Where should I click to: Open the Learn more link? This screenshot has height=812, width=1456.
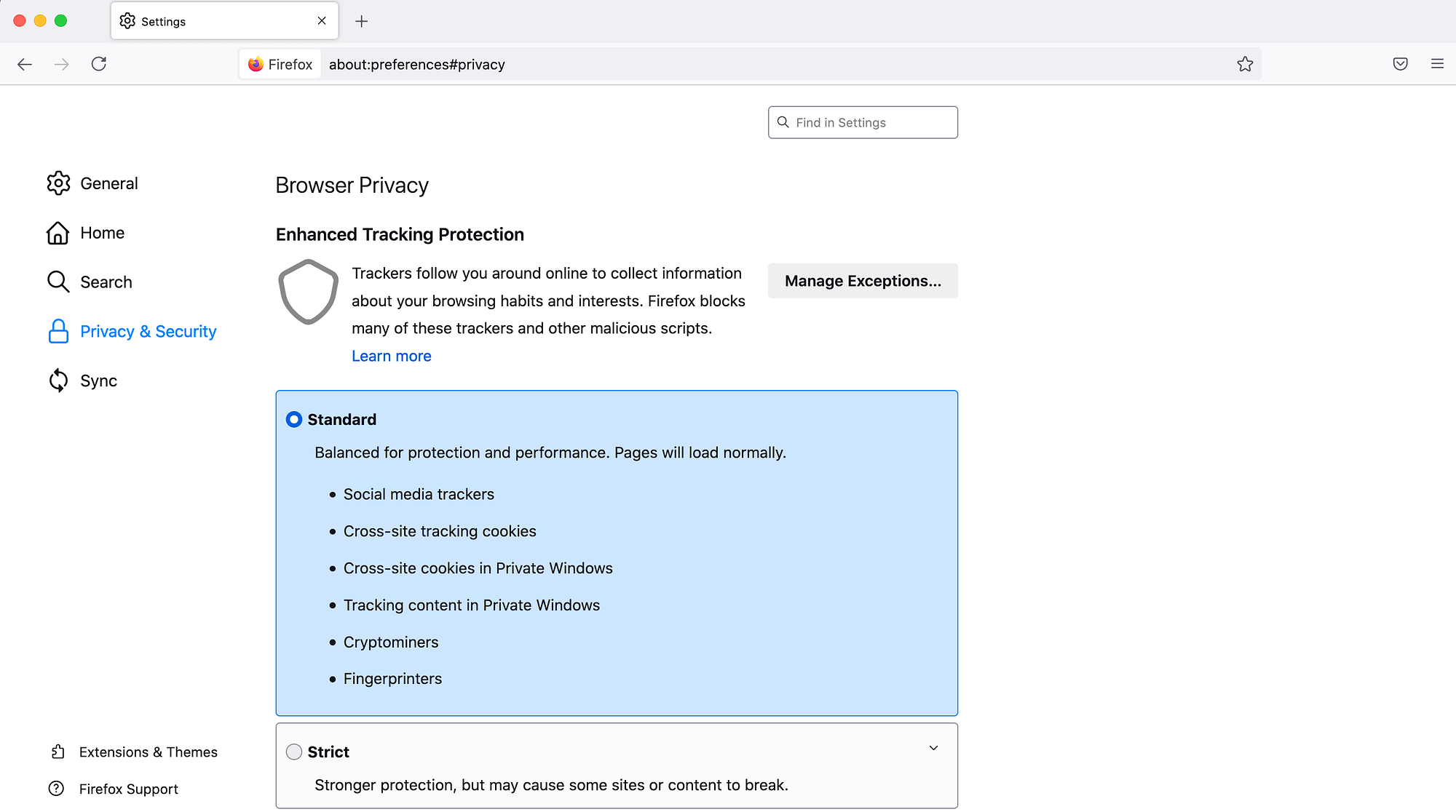click(391, 356)
